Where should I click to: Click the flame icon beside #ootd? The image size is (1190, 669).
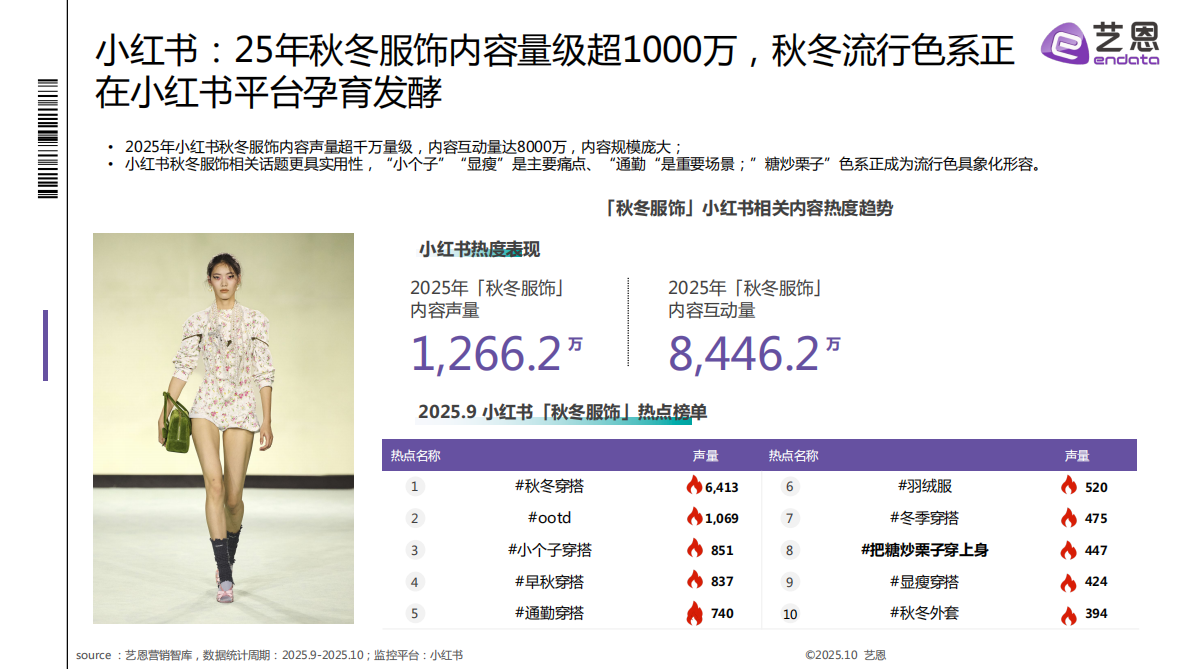pyautogui.click(x=693, y=518)
